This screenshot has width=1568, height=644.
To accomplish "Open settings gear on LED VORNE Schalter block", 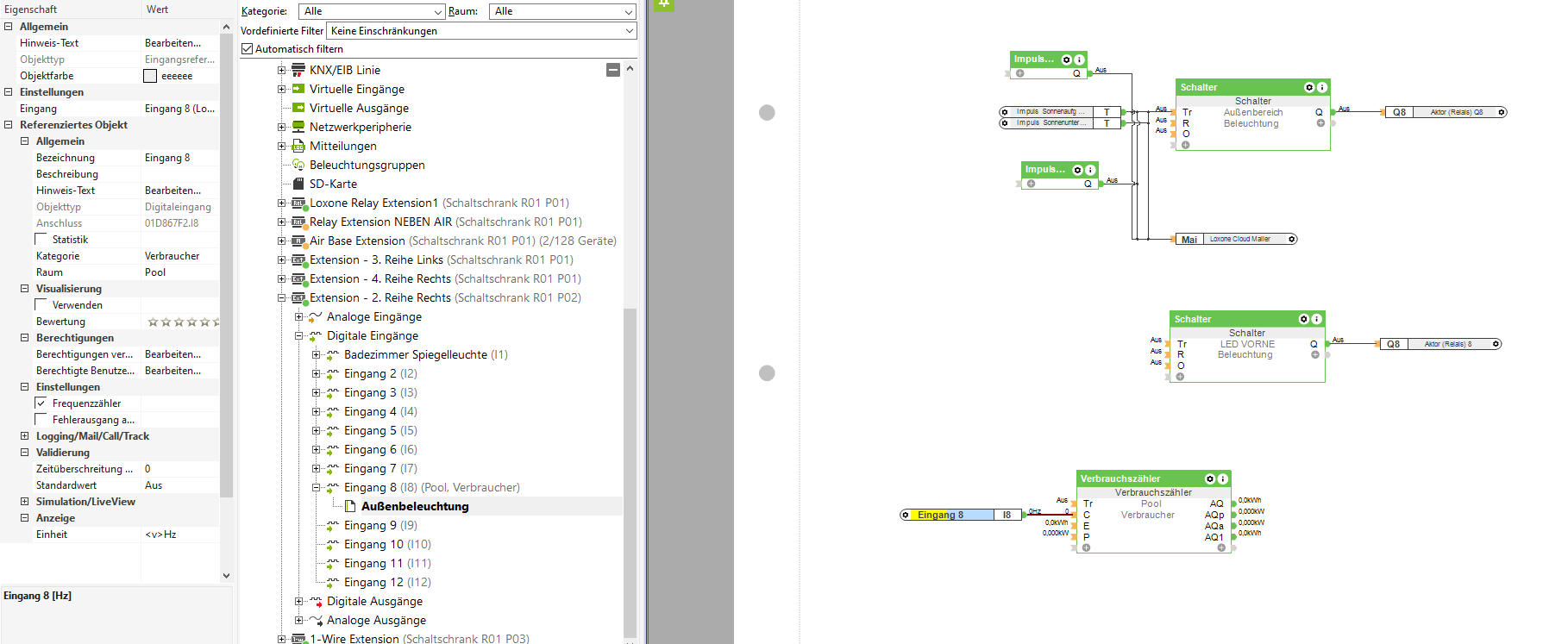I will coord(1304,319).
